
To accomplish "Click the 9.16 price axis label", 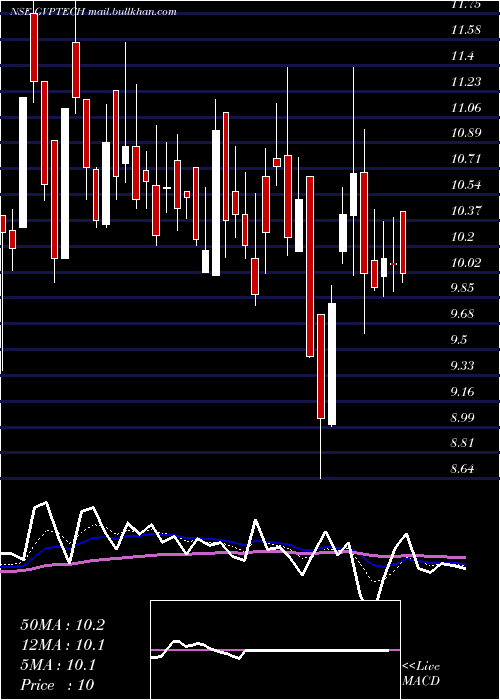I will tap(463, 392).
